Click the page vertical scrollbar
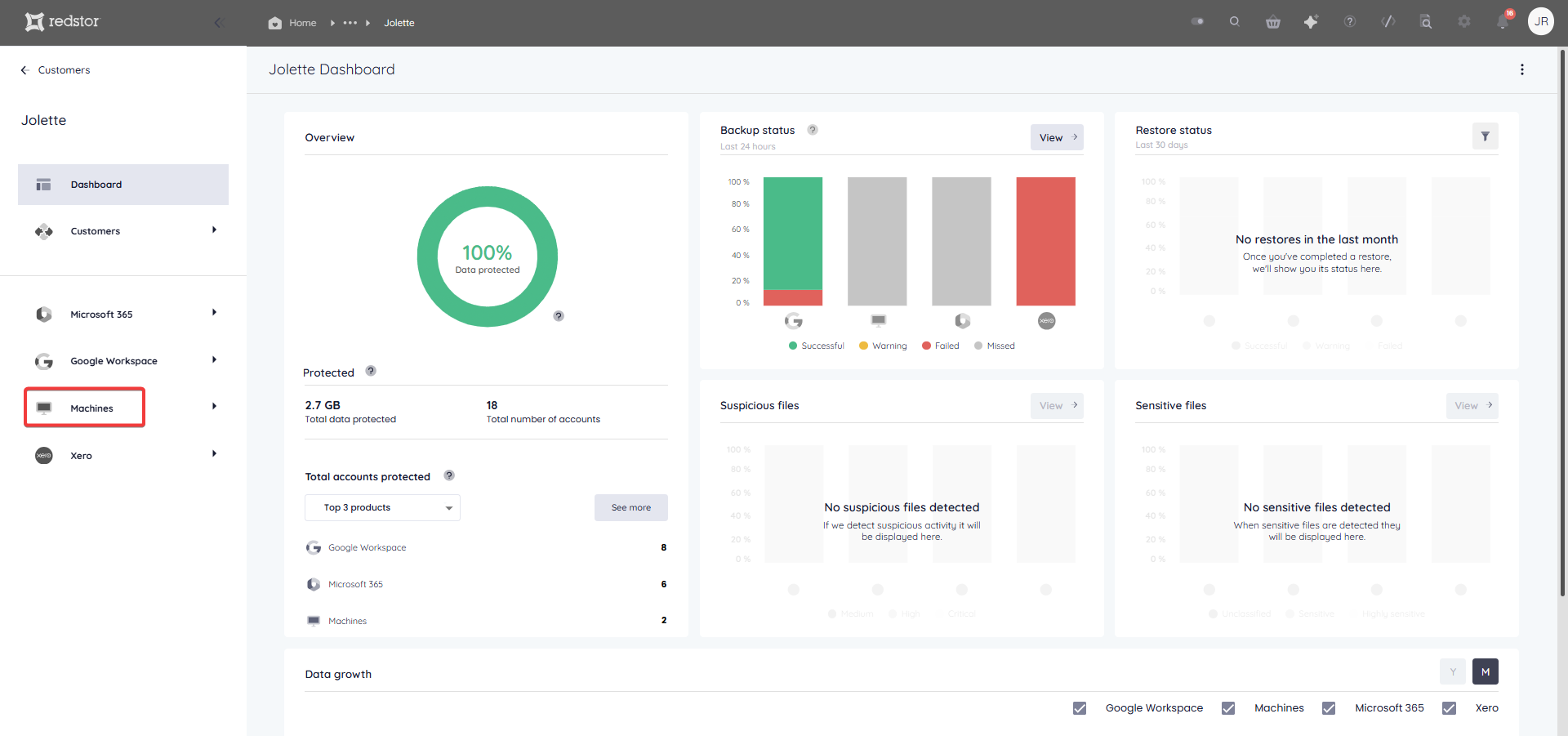Screen dimensions: 1568x736 click(x=1562, y=323)
